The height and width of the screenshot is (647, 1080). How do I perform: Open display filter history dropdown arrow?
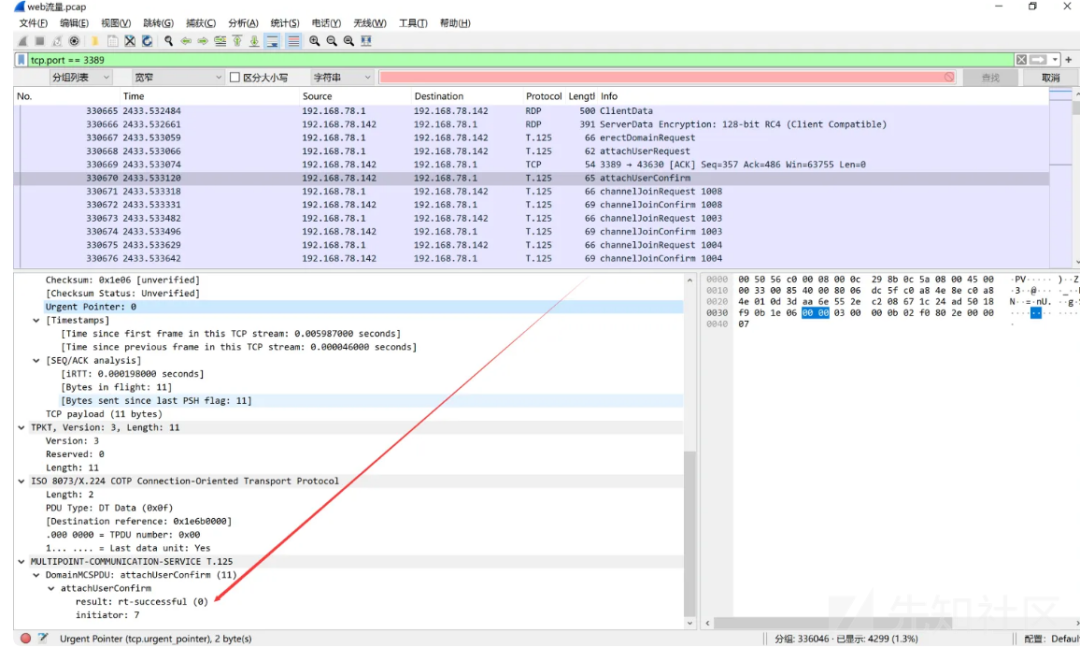pyautogui.click(x=1055, y=60)
